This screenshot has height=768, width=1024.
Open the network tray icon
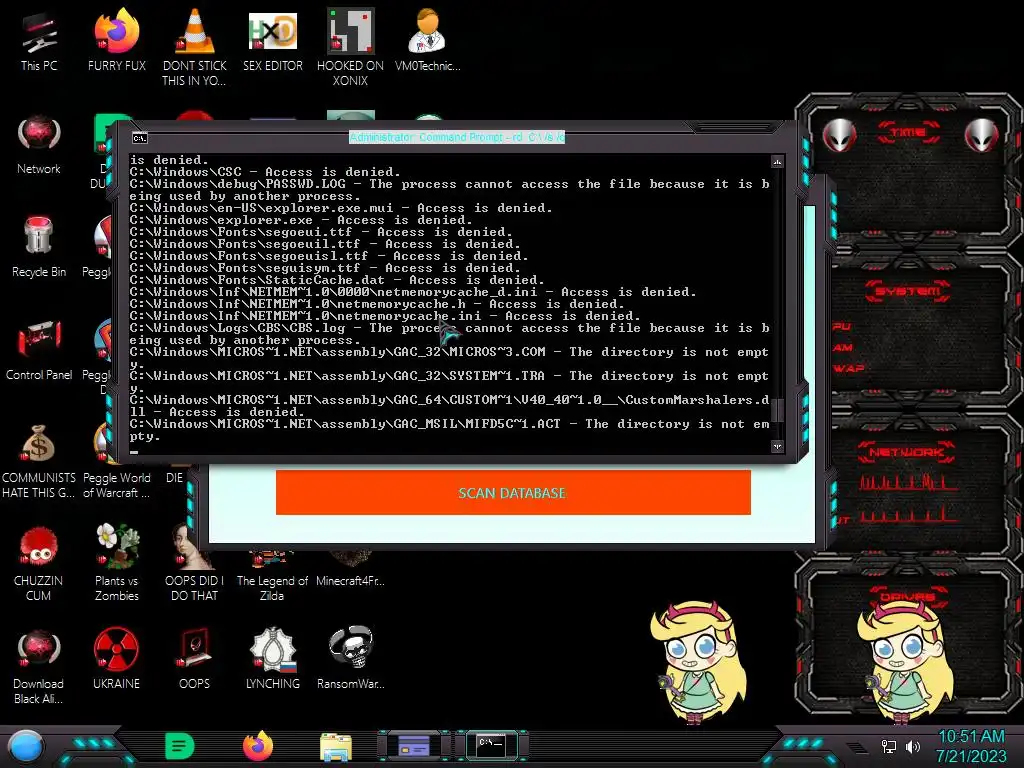(x=889, y=746)
